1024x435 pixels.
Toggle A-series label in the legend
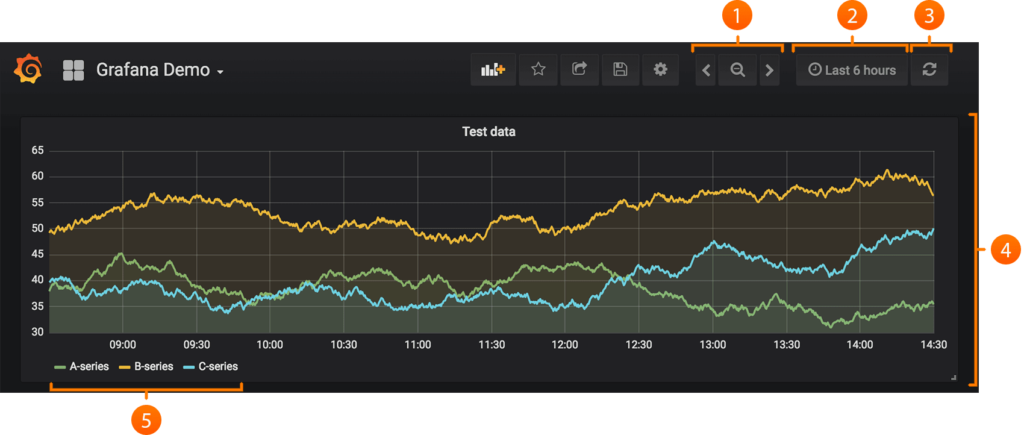coord(89,367)
